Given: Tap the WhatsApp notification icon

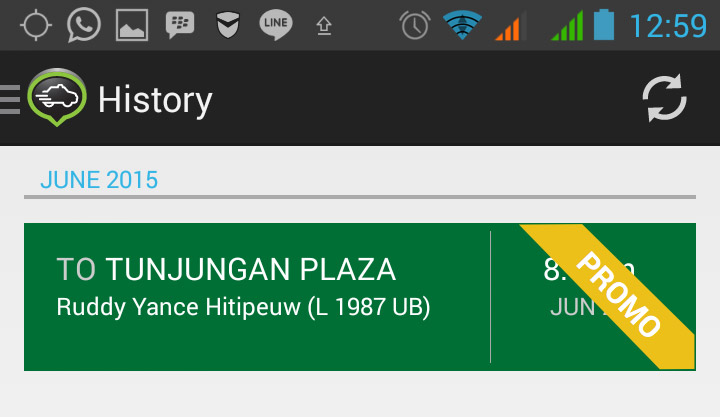Looking at the screenshot, I should coord(84,25).
